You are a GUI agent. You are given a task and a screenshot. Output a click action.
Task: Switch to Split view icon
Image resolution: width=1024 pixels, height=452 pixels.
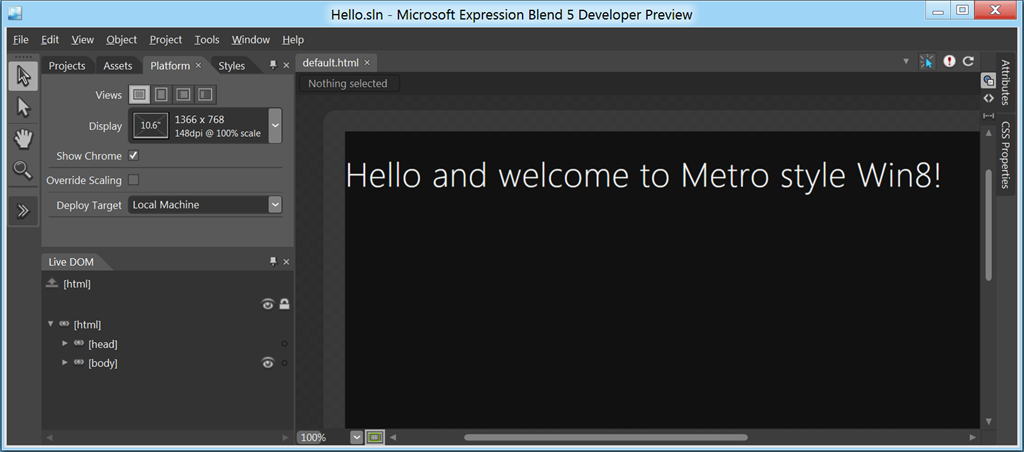[988, 115]
